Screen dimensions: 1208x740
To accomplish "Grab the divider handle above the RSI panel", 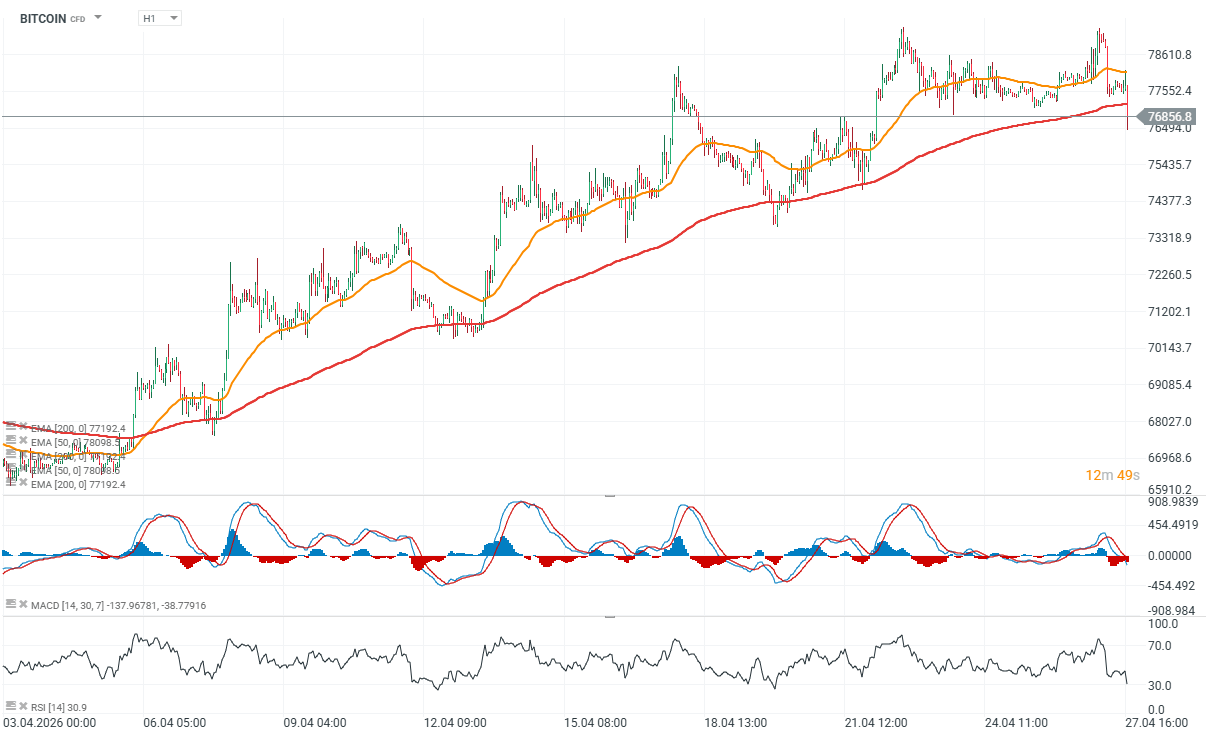I will click(609, 617).
